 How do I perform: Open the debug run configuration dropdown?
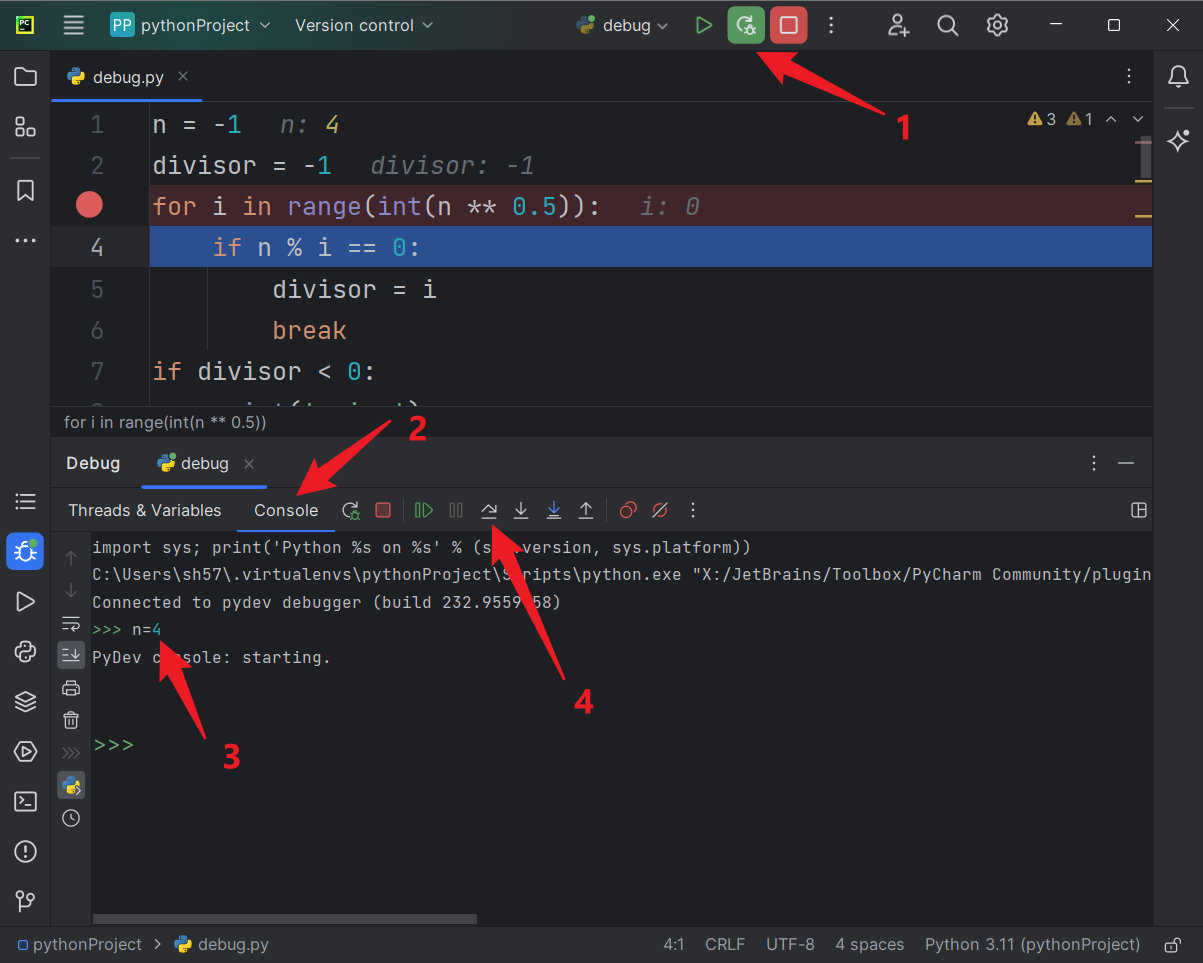[x=623, y=26]
